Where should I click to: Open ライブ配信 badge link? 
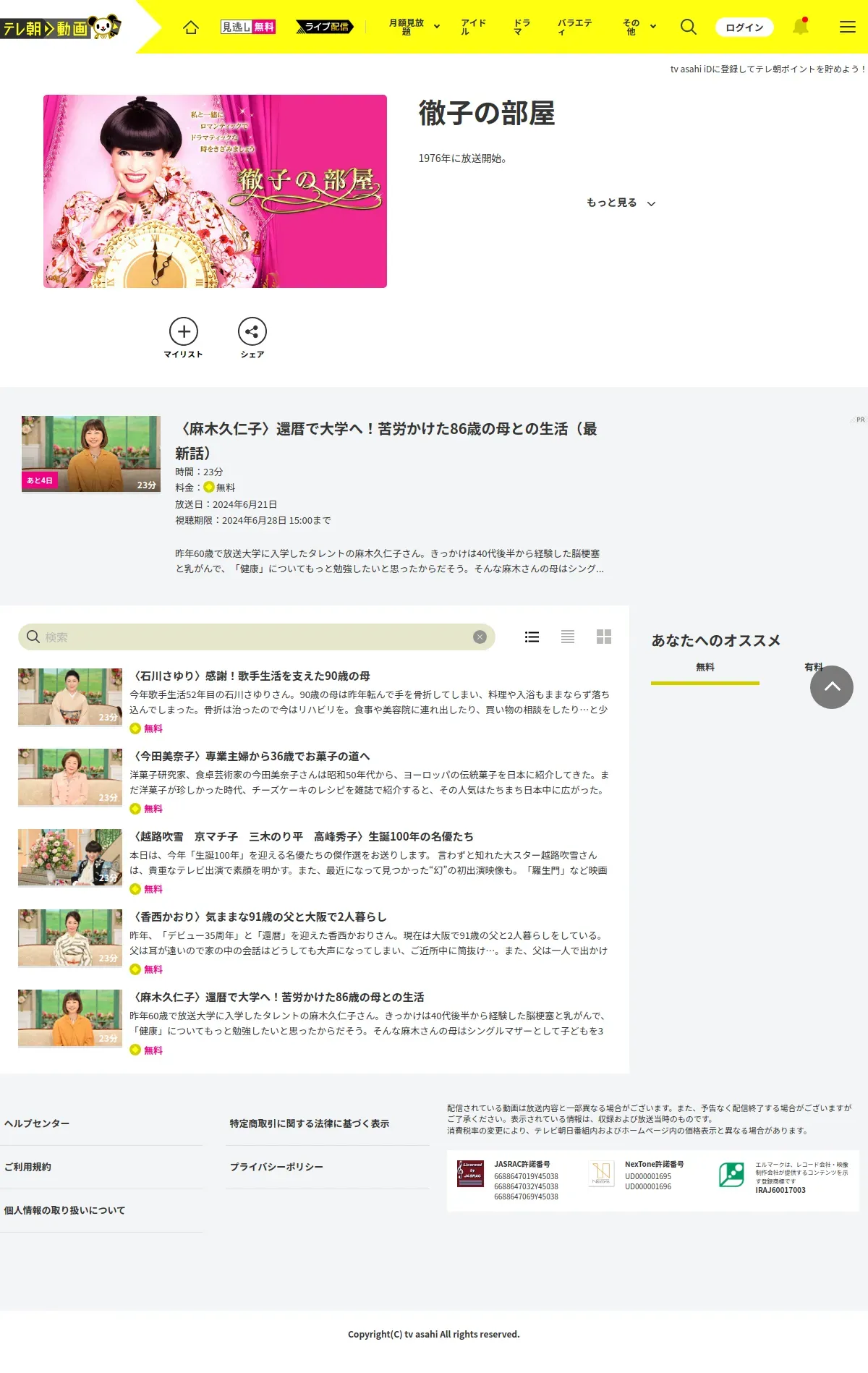click(325, 27)
